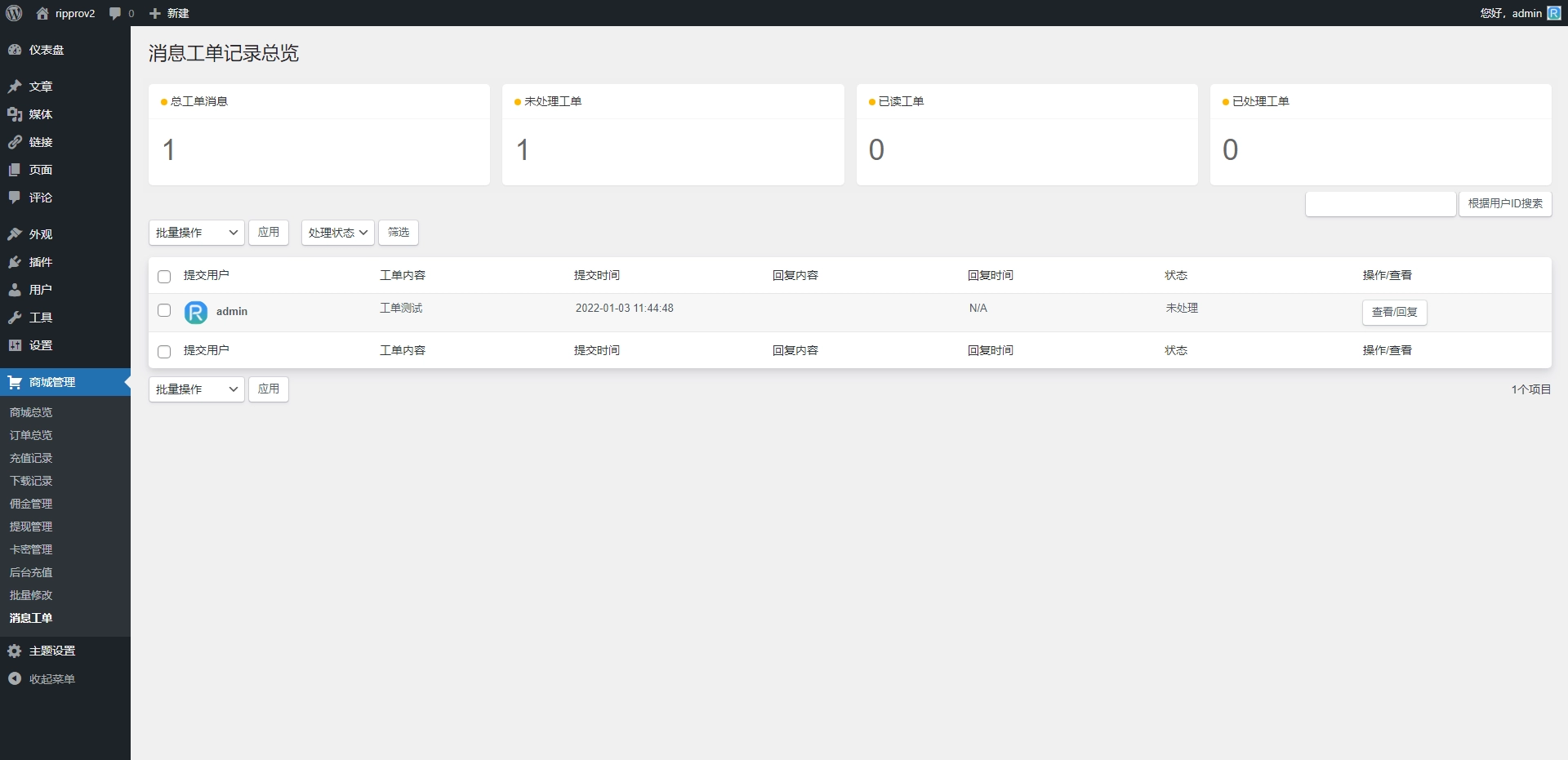Focus the user ID search input field
The width and height of the screenshot is (1568, 760).
click(1380, 204)
